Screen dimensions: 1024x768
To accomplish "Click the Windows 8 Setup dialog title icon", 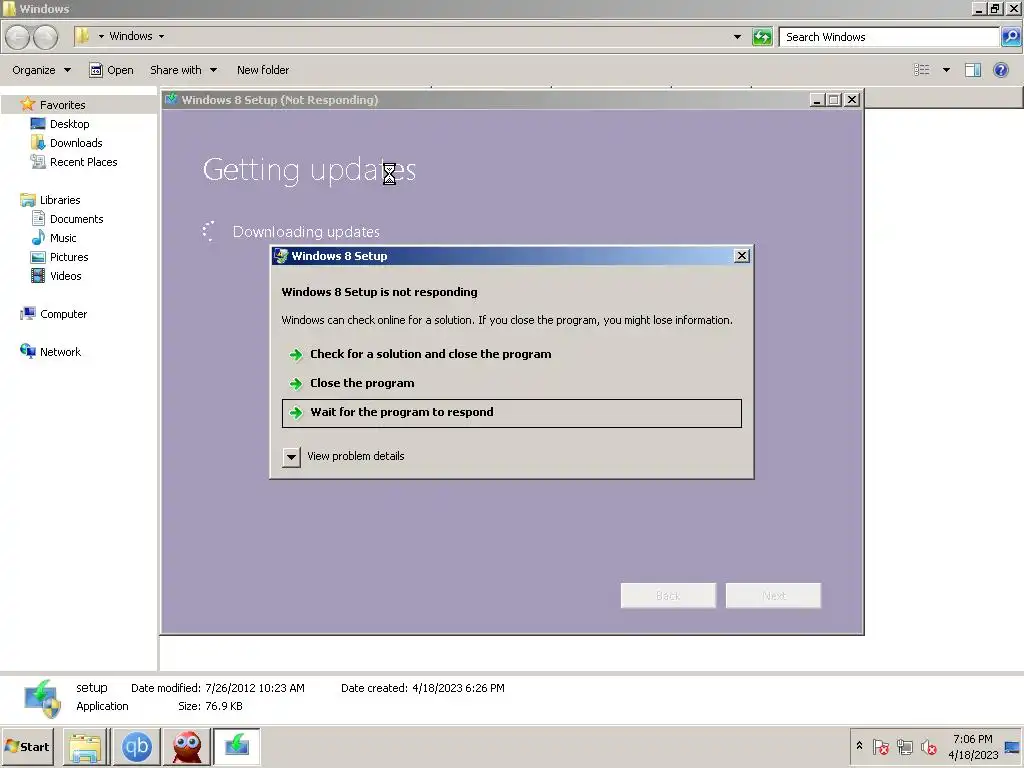I will (x=281, y=255).
